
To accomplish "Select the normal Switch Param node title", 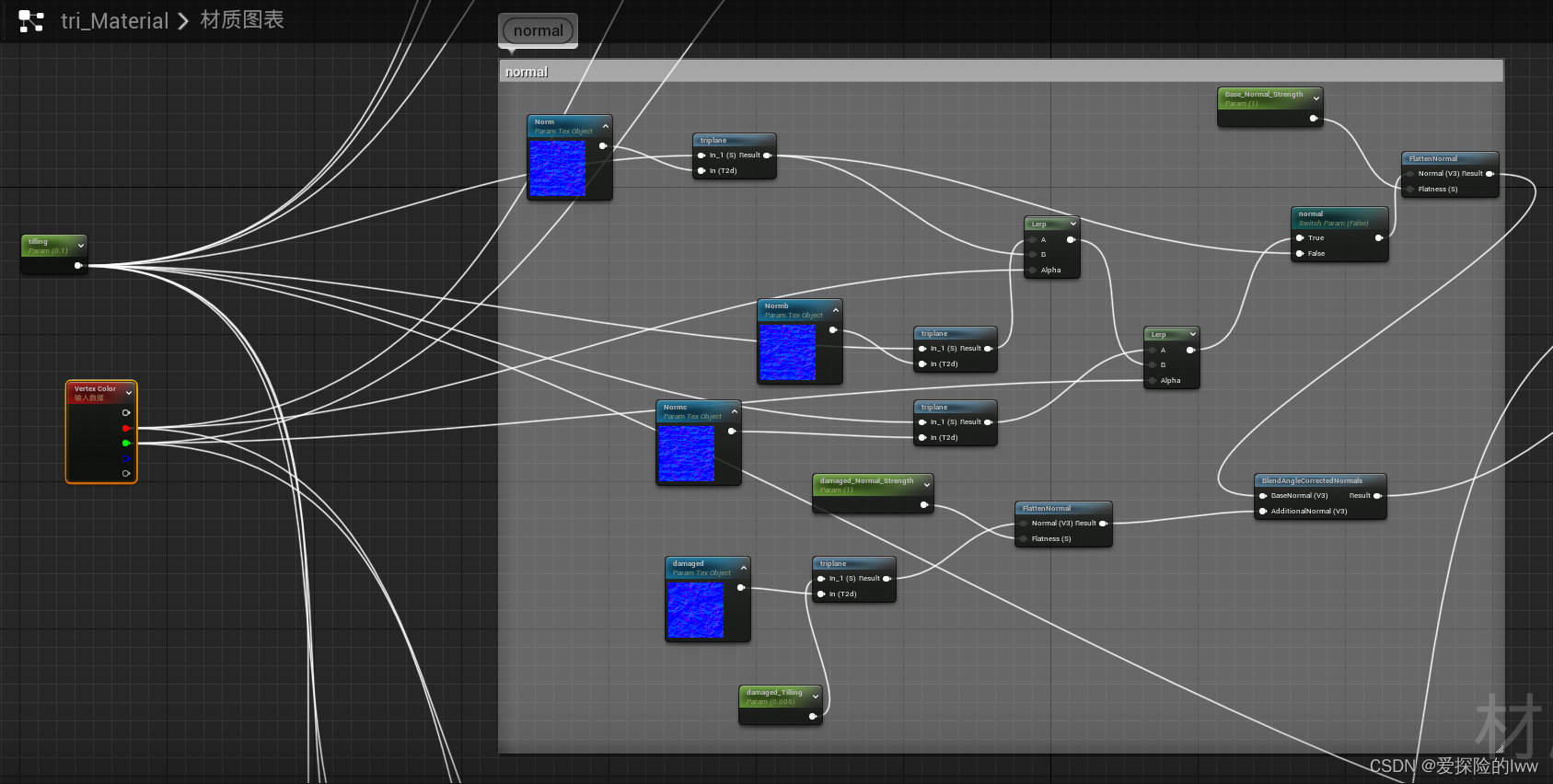I will click(x=1311, y=213).
